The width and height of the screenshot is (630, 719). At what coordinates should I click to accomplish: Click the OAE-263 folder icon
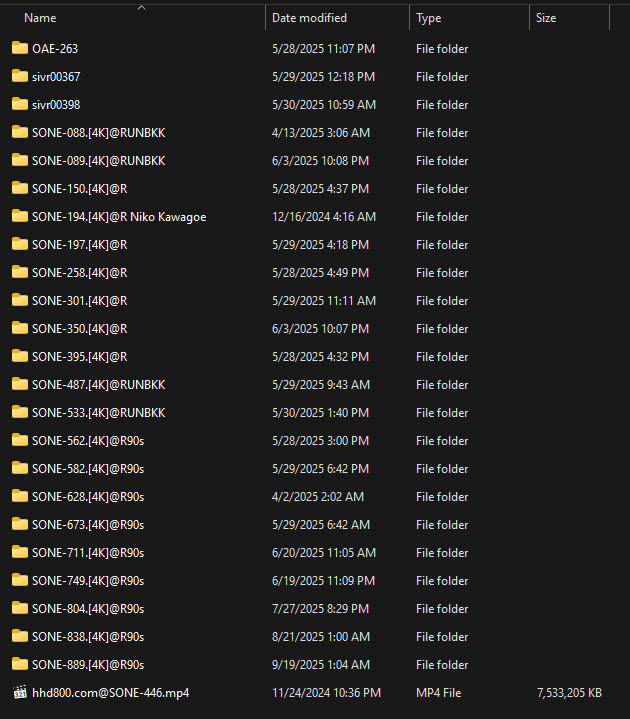tap(20, 48)
